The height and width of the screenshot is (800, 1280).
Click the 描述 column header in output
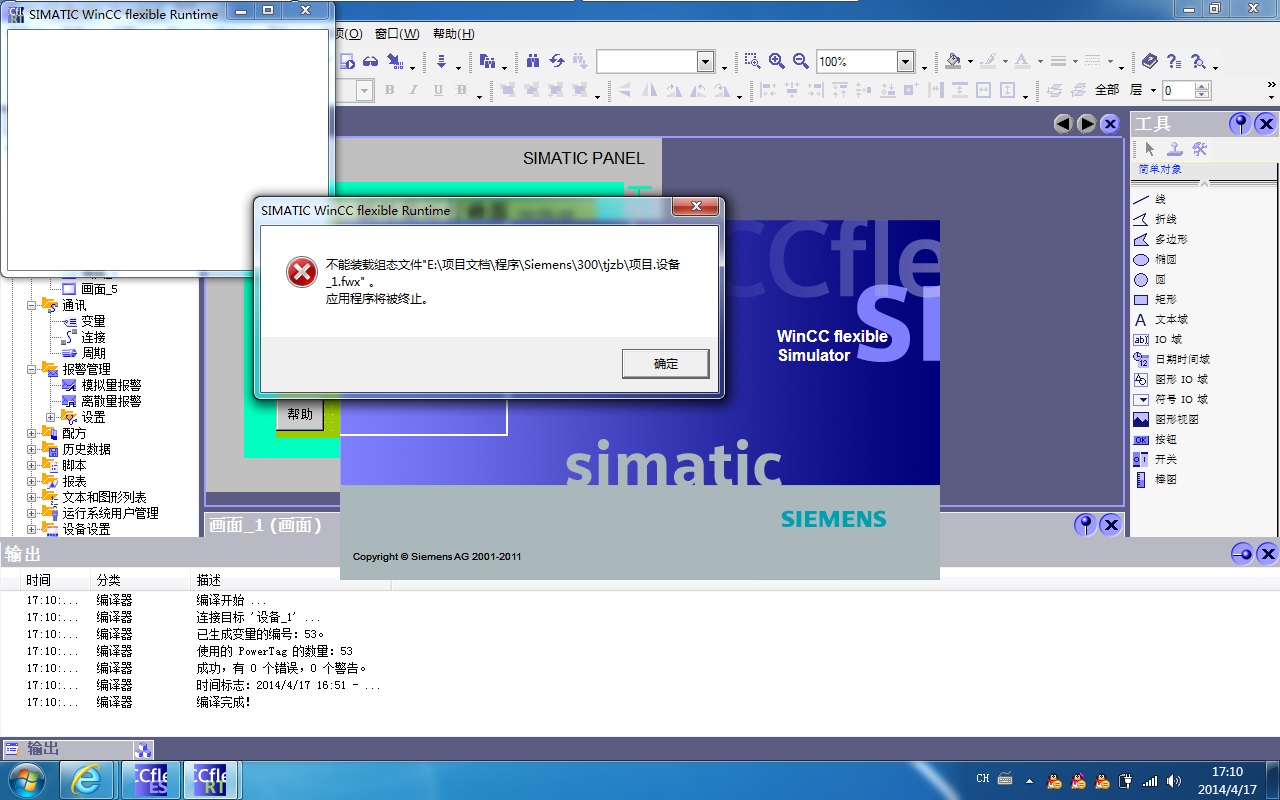coord(209,580)
